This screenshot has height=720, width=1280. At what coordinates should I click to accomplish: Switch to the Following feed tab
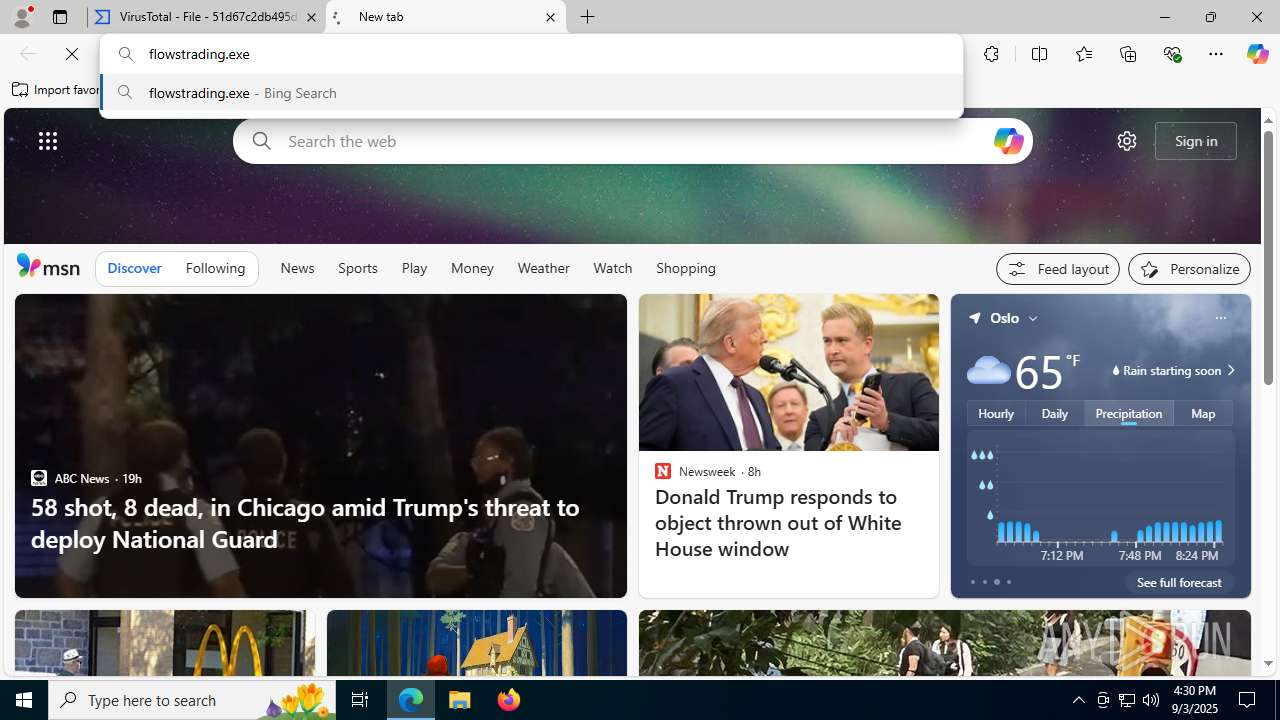pos(215,268)
